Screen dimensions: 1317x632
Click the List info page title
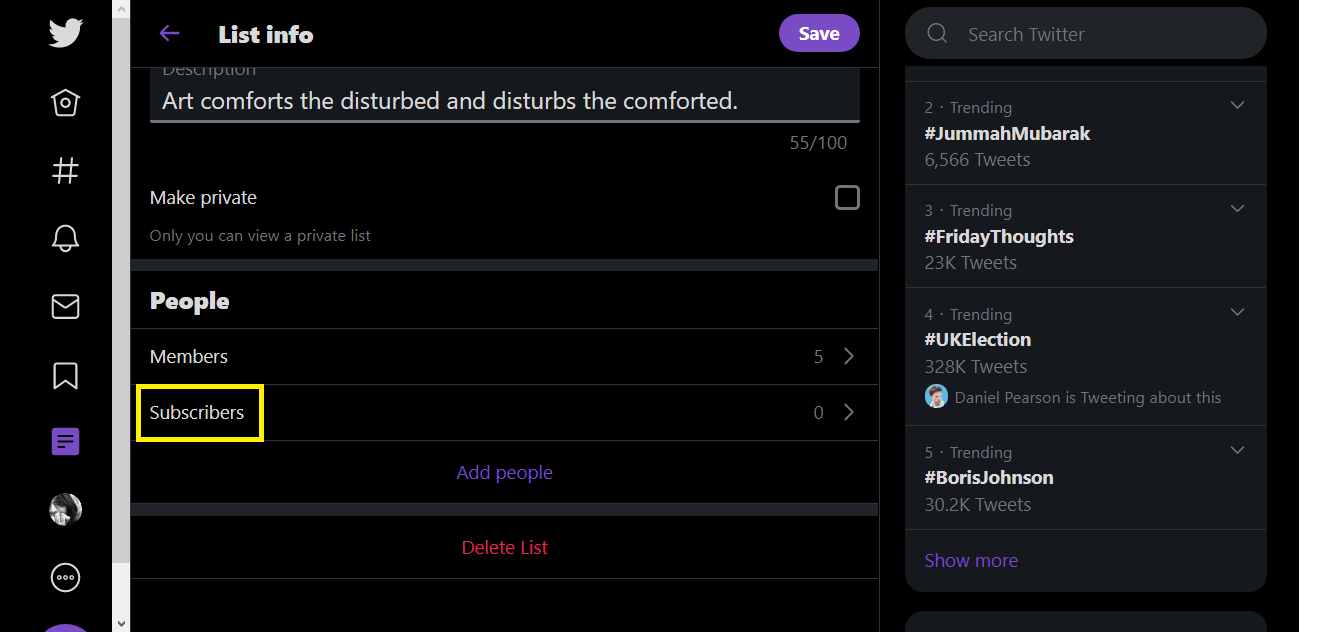click(266, 35)
